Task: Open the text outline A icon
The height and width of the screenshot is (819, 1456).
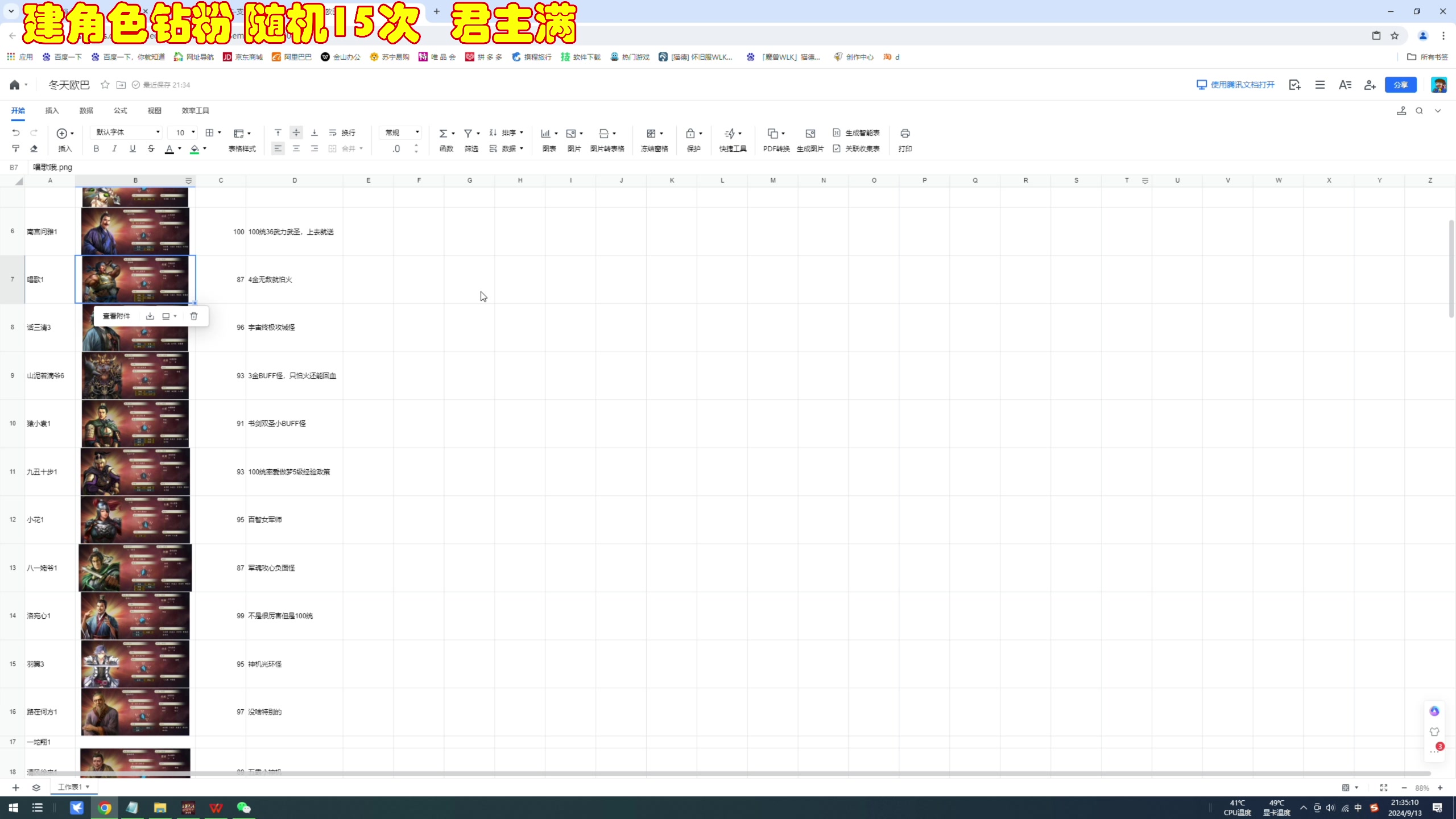Action: click(x=1345, y=85)
